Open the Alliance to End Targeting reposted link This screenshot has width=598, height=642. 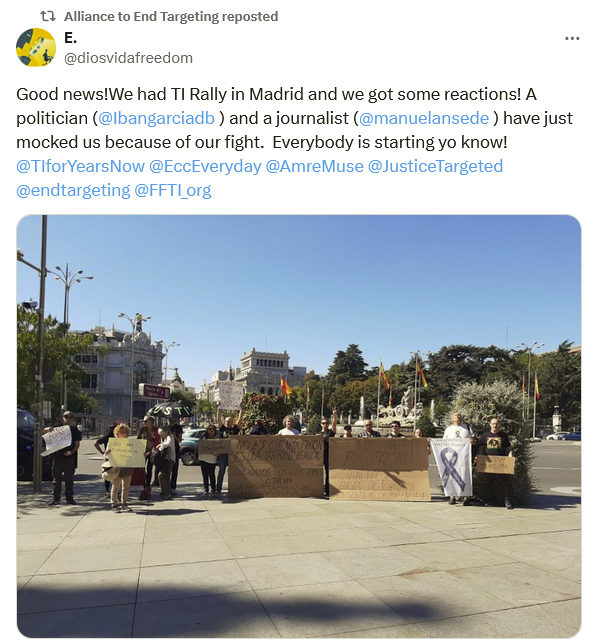171,16
